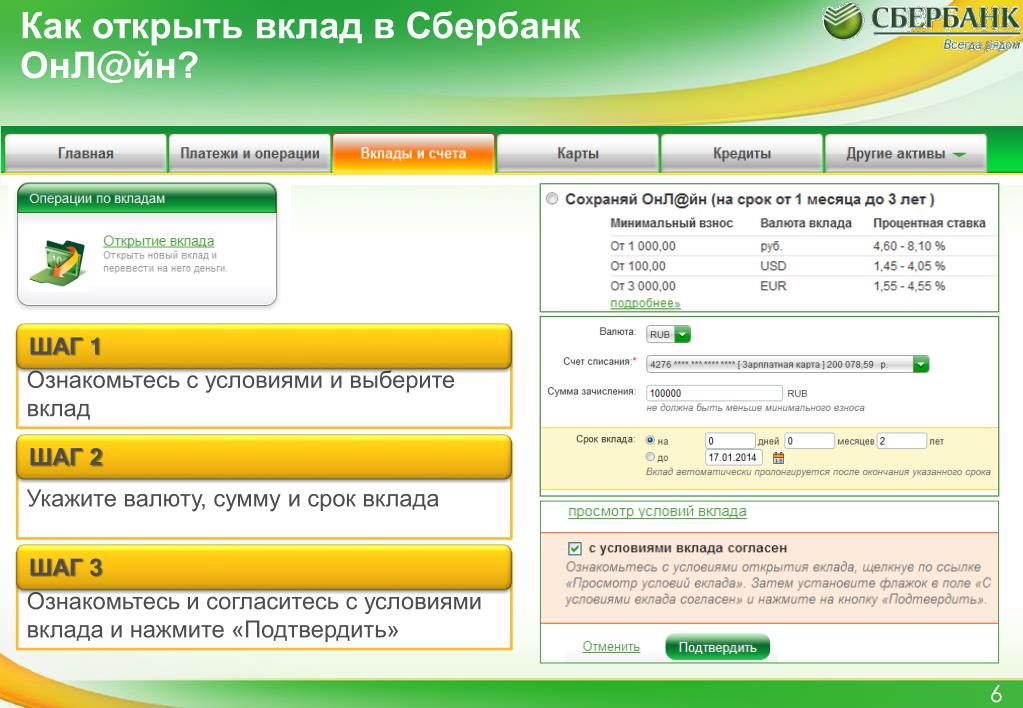This screenshot has width=1023, height=708.
Task: Select the Сохраняй ОнЛ@йн deposit radio button
Action: (x=552, y=200)
